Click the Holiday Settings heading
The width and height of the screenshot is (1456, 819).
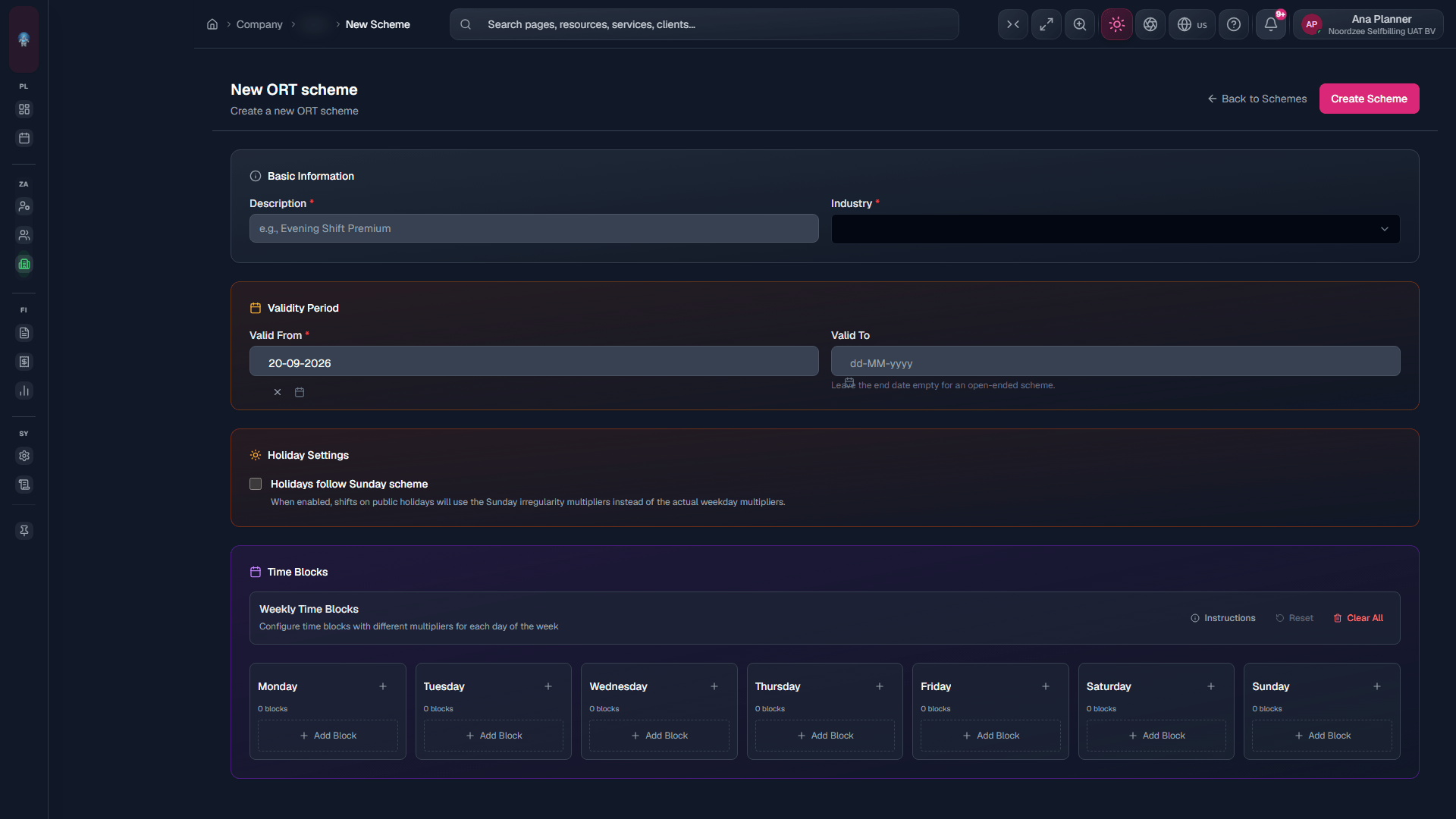pyautogui.click(x=308, y=455)
